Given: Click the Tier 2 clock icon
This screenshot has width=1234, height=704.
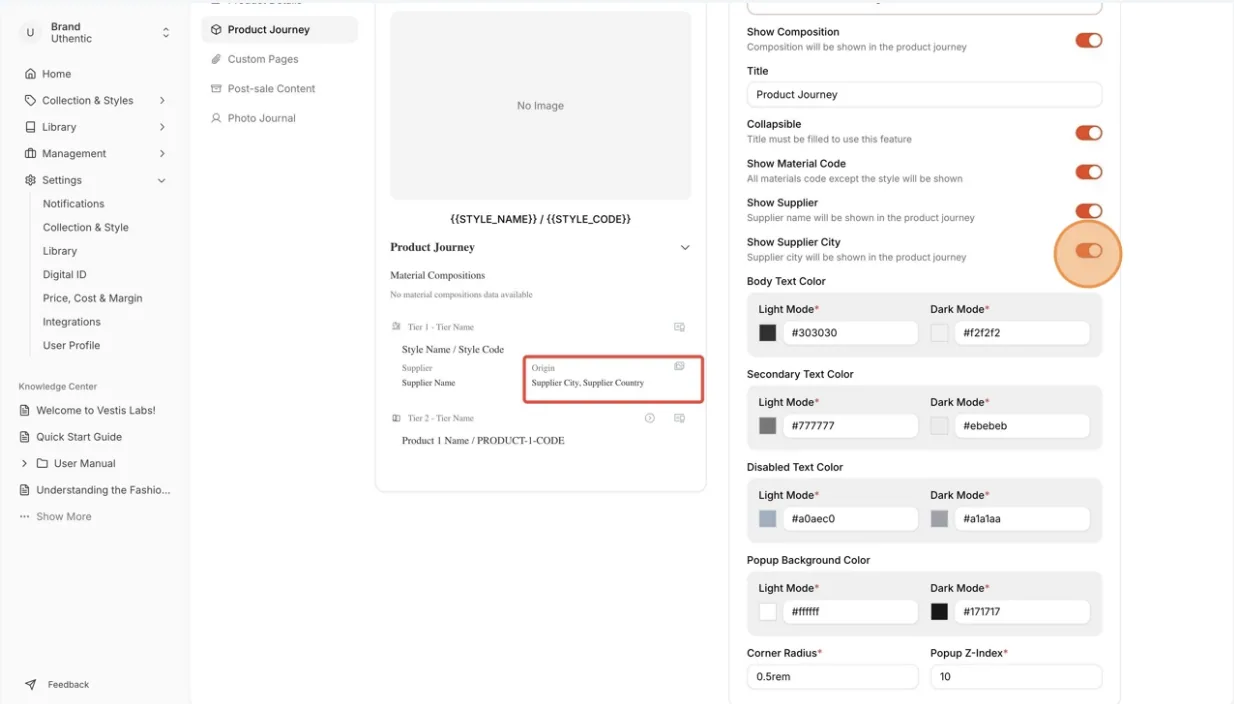Looking at the screenshot, I should (x=650, y=418).
